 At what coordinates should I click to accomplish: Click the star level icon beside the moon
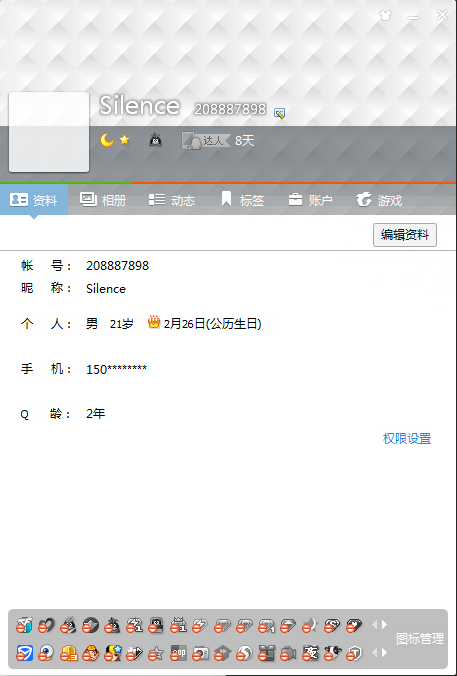click(125, 140)
